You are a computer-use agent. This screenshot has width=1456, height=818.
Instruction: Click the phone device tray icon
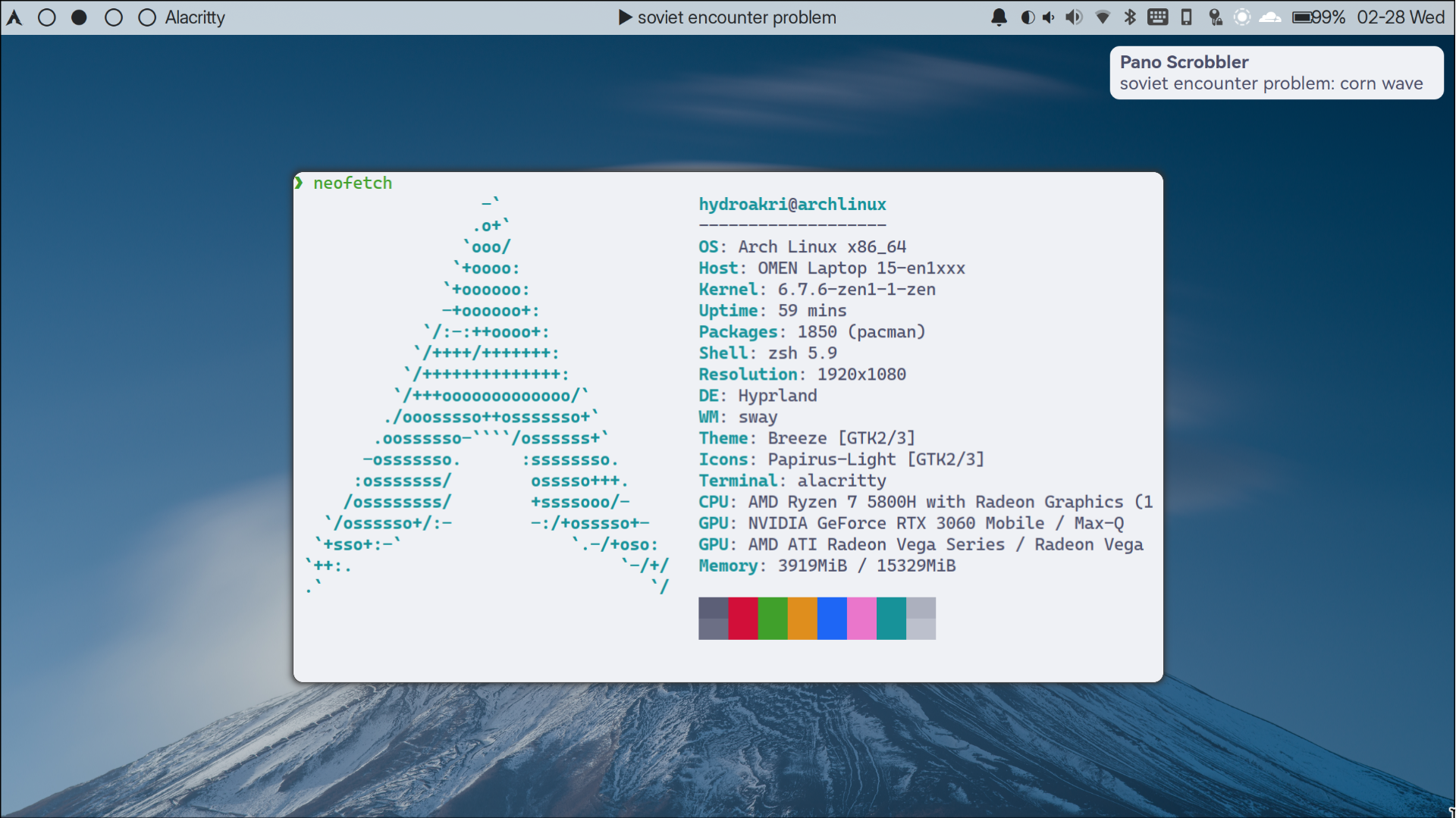pos(1187,17)
